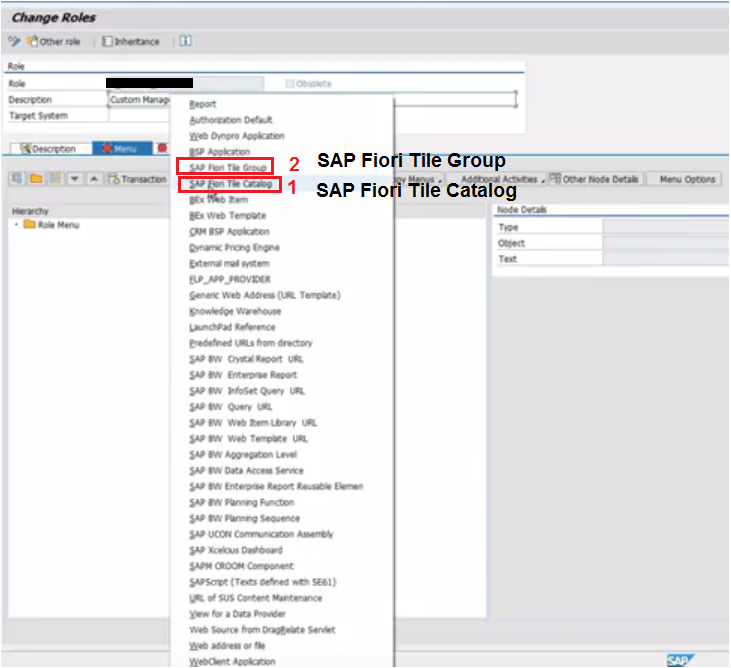Click the first icon in the hierarchy toolbar
This screenshot has height=668, width=731.
click(x=17, y=179)
